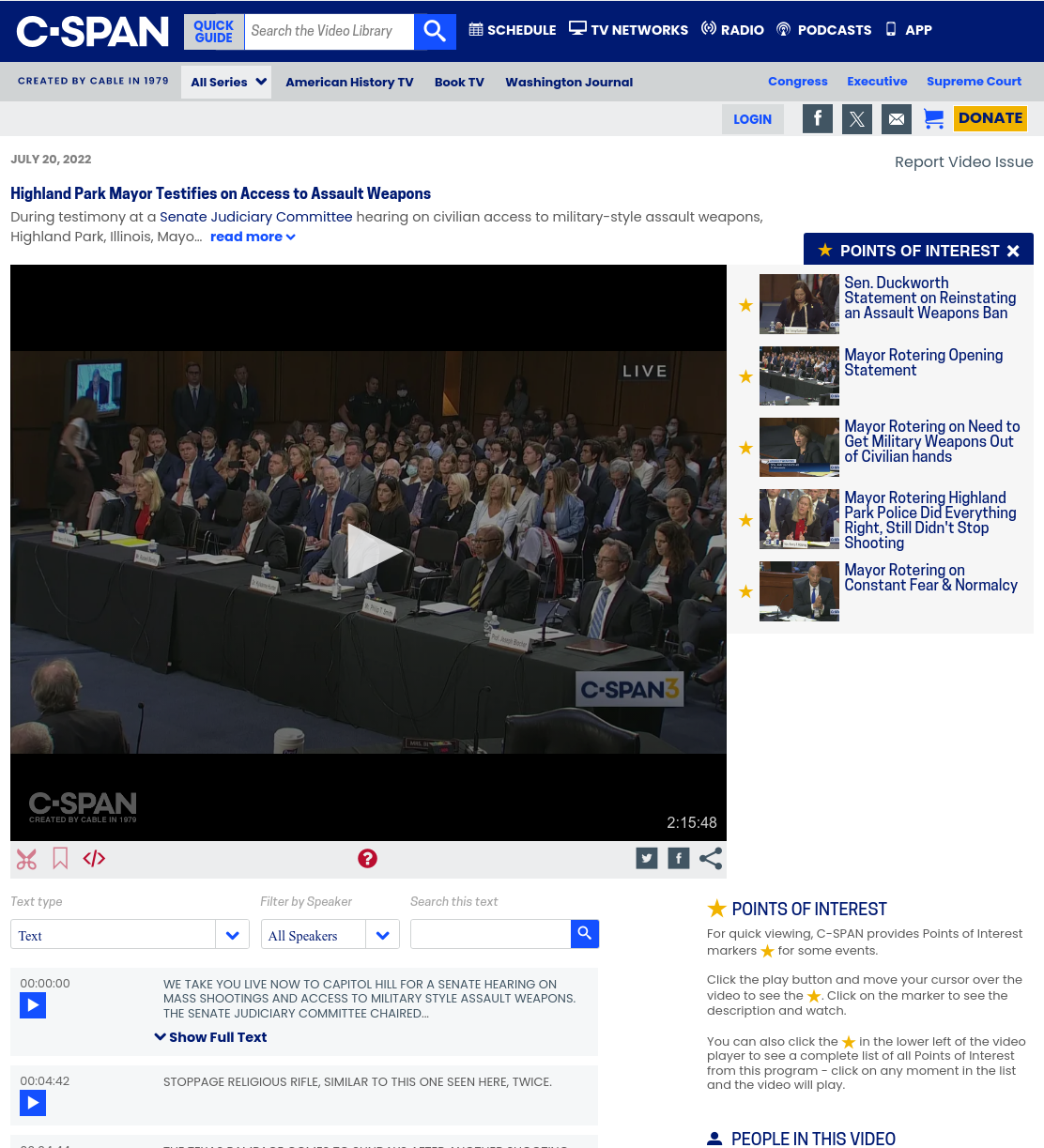The image size is (1044, 1148).
Task: Click the LOGIN button
Action: point(753,119)
